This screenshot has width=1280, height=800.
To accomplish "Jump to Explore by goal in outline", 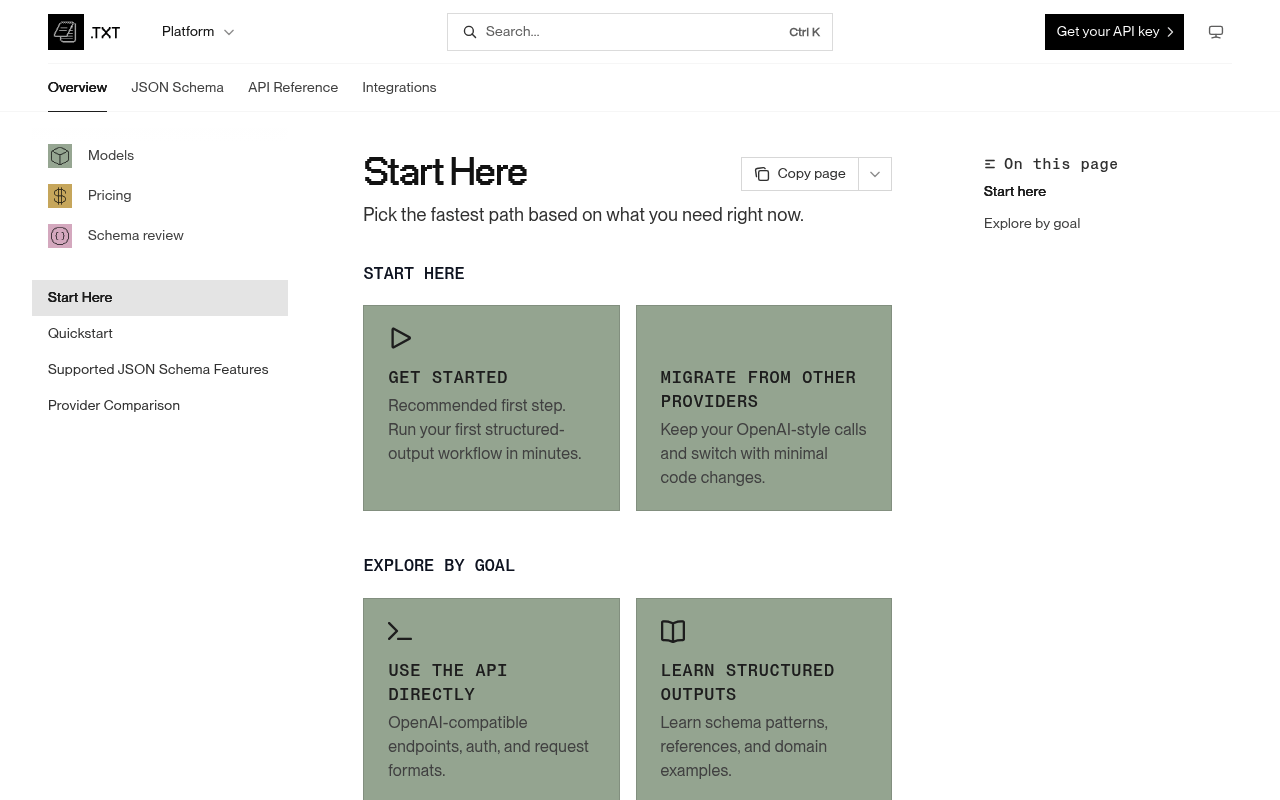I will pyautogui.click(x=1032, y=224).
